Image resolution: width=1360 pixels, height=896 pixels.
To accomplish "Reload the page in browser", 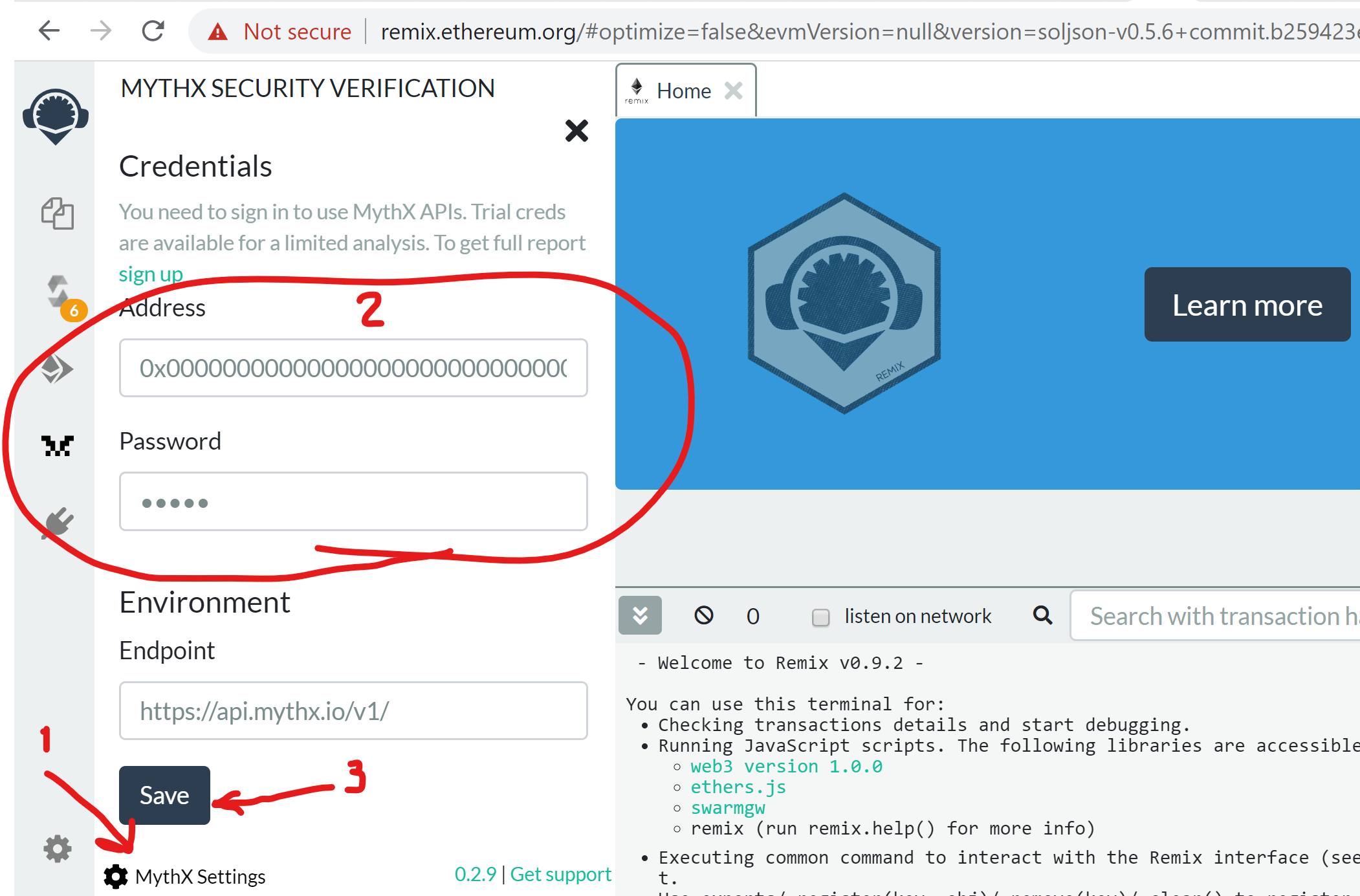I will click(153, 30).
